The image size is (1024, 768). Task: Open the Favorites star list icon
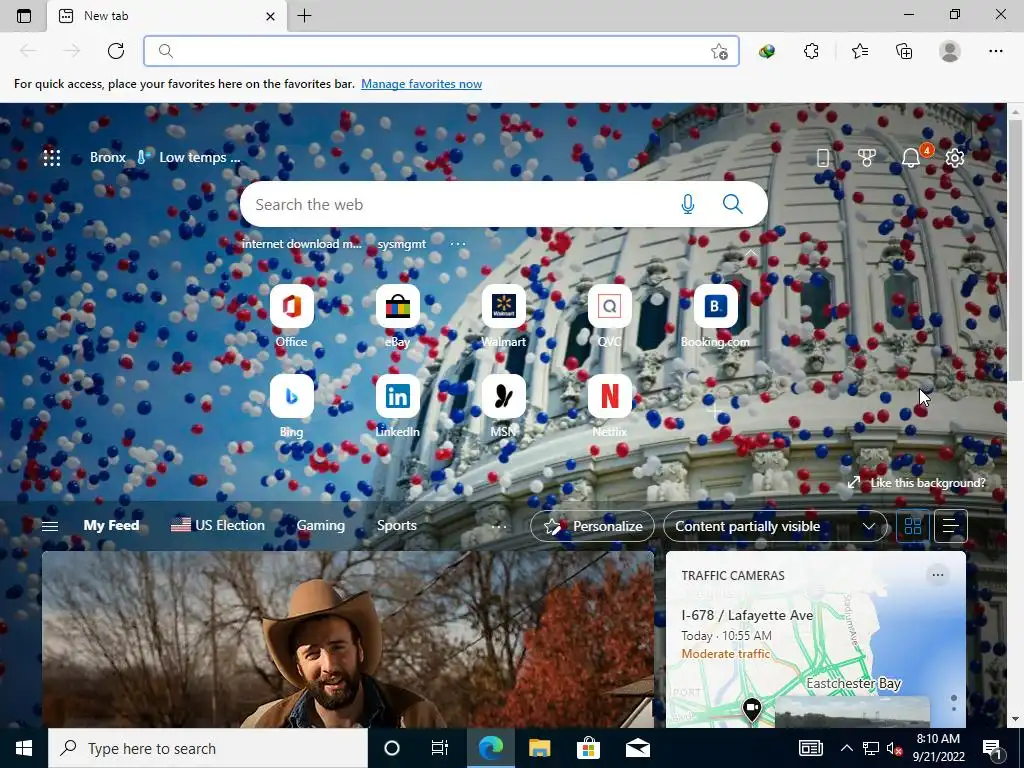pyautogui.click(x=860, y=51)
